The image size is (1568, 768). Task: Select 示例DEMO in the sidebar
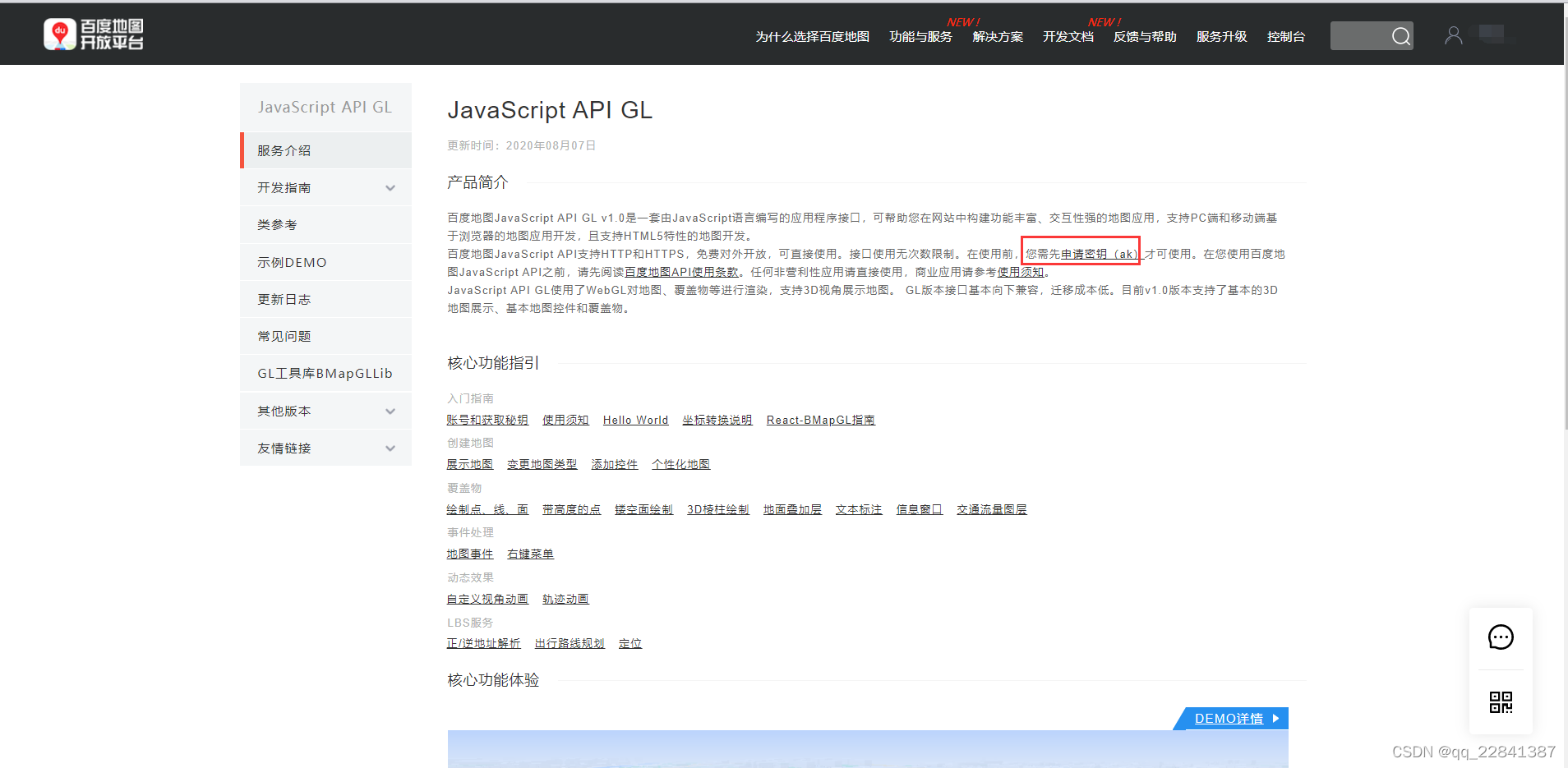(x=325, y=262)
